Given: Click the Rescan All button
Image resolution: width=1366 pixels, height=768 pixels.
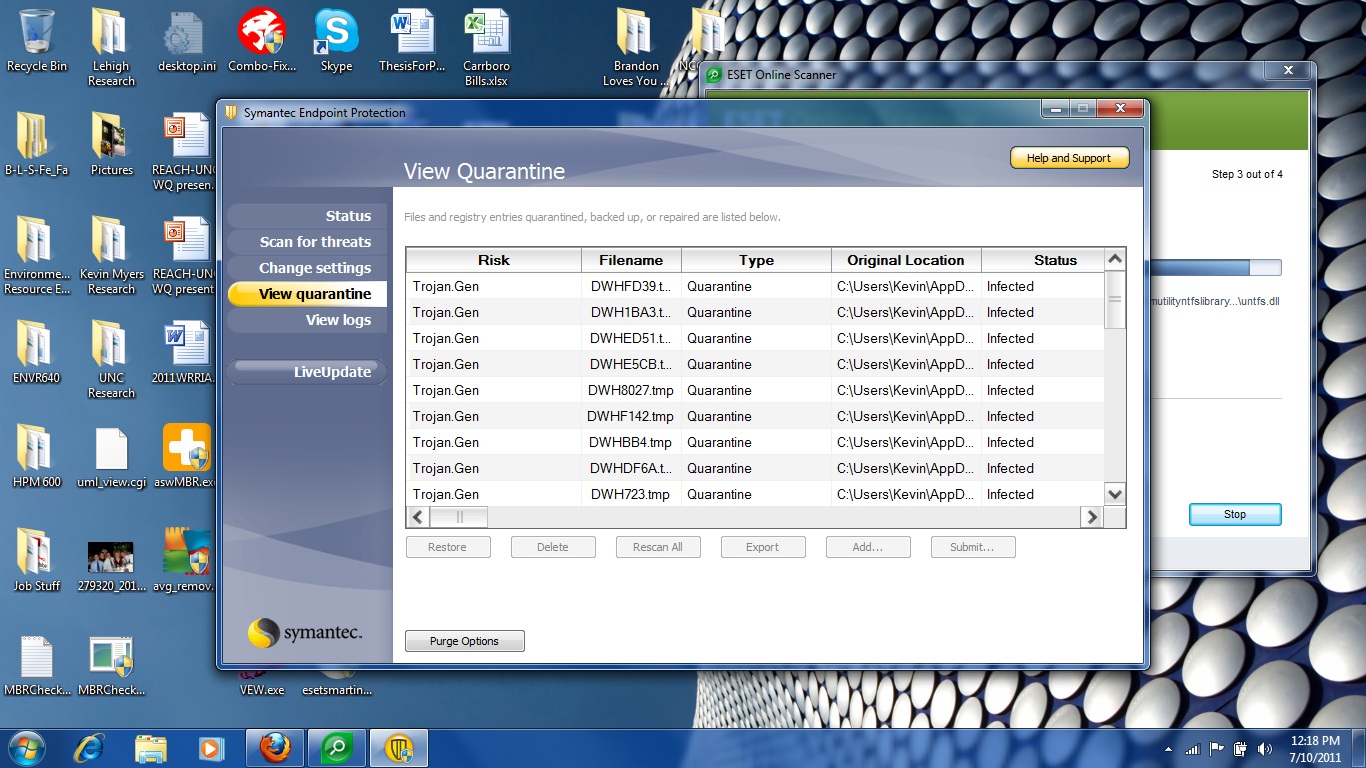Looking at the screenshot, I should pyautogui.click(x=657, y=547).
